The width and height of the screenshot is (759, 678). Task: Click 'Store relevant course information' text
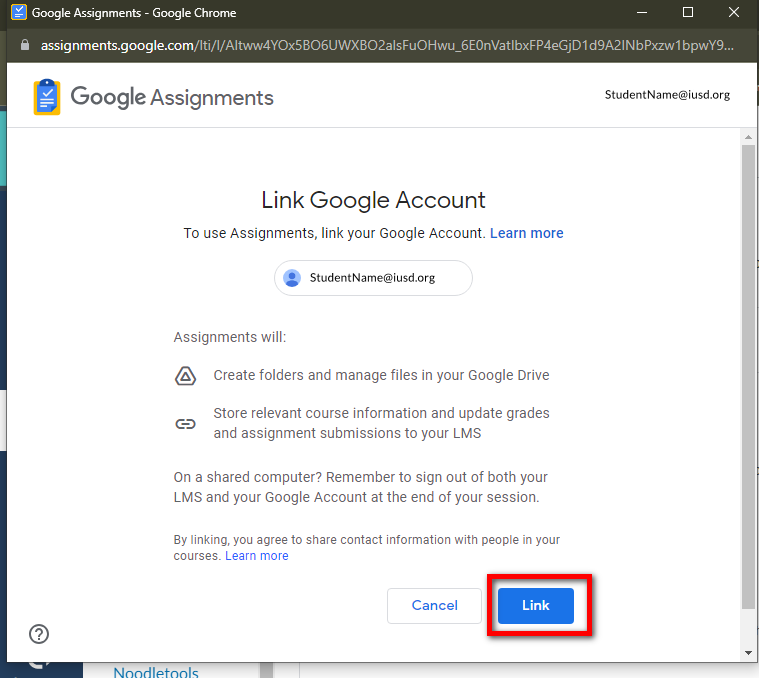[381, 423]
